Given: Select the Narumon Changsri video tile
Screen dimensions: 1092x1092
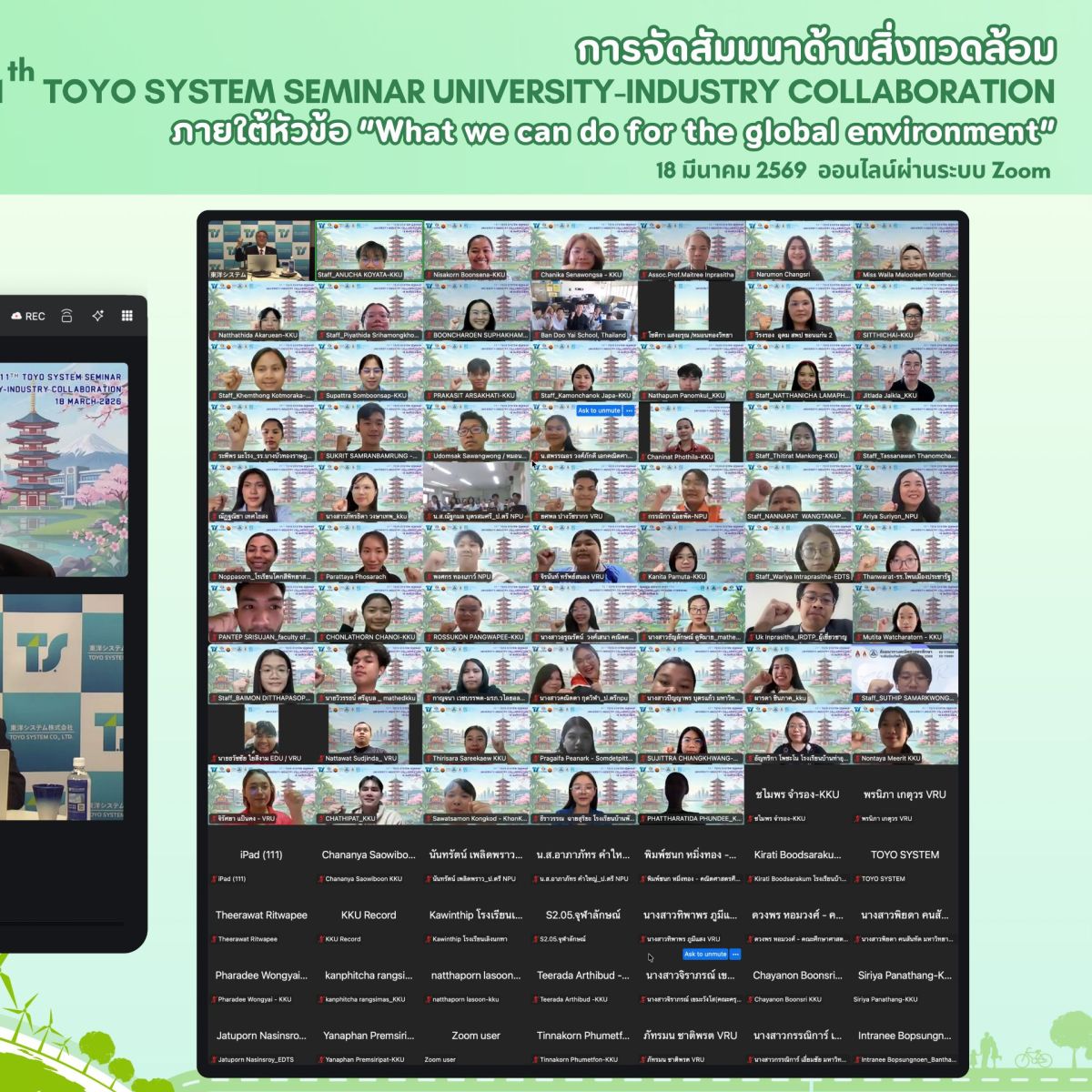Looking at the screenshot, I should click(x=798, y=248).
